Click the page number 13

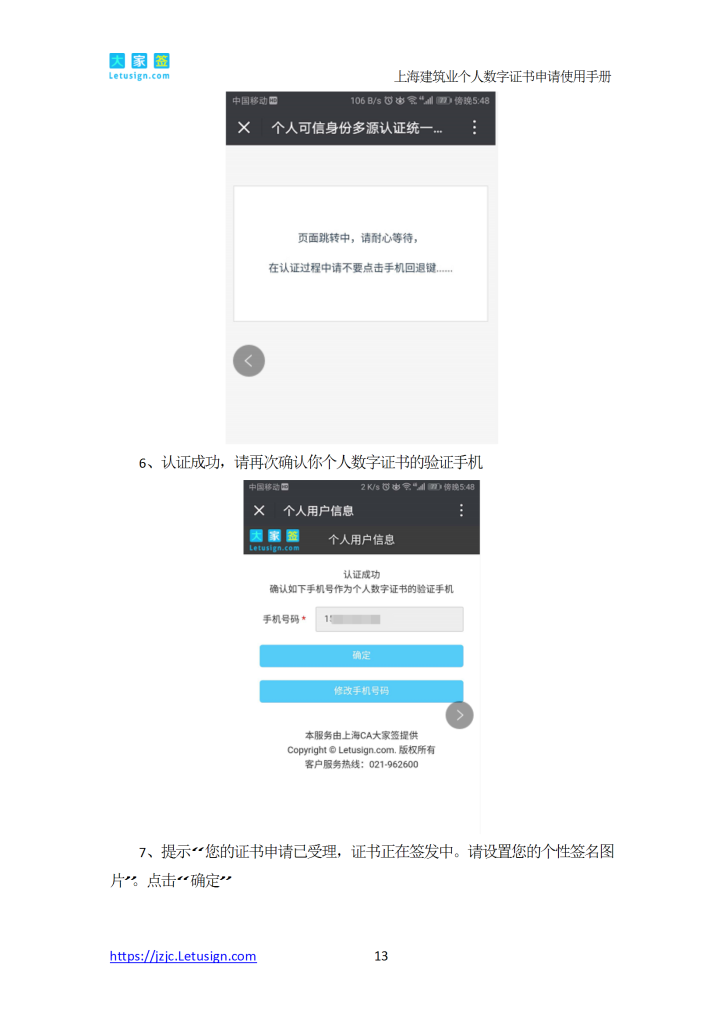pos(381,956)
